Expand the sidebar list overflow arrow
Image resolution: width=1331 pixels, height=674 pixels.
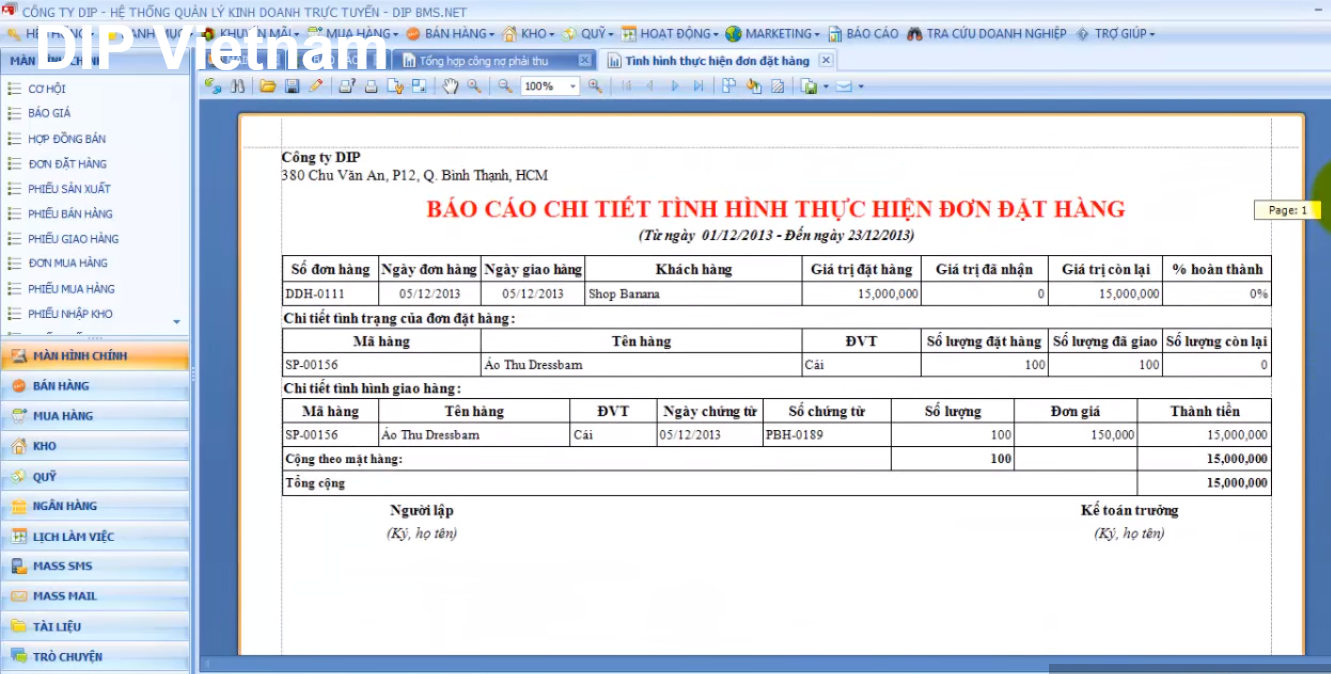coord(177,322)
